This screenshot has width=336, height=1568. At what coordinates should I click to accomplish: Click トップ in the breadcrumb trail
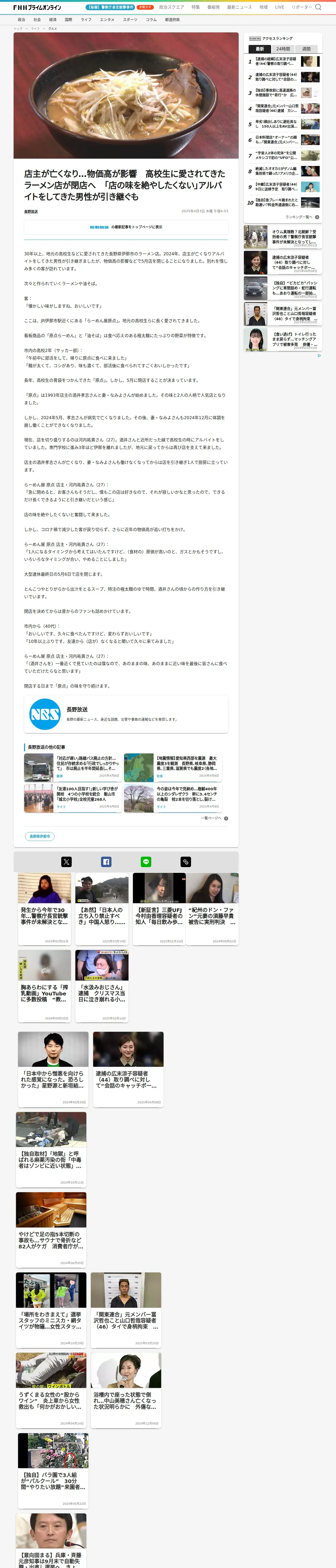point(18,28)
